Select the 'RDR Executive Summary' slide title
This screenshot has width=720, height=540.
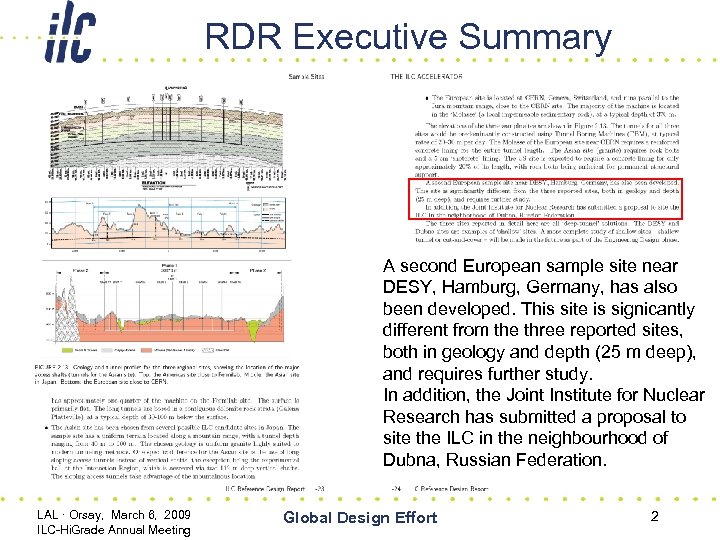point(408,36)
